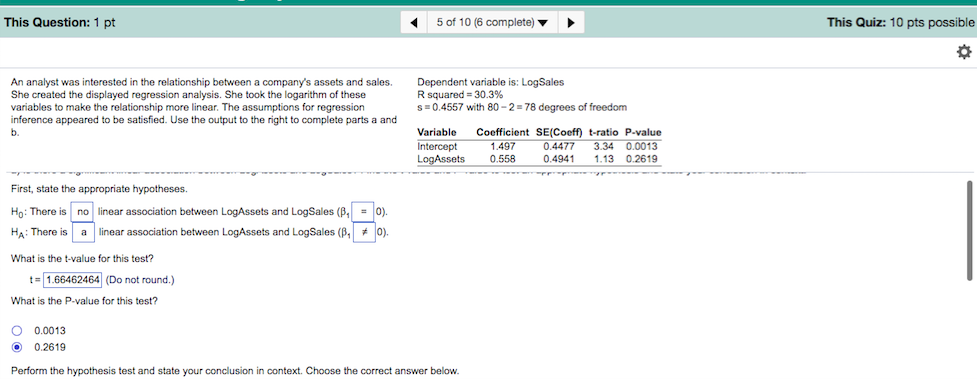
Task: Click the Variable column header
Action: [x=436, y=132]
